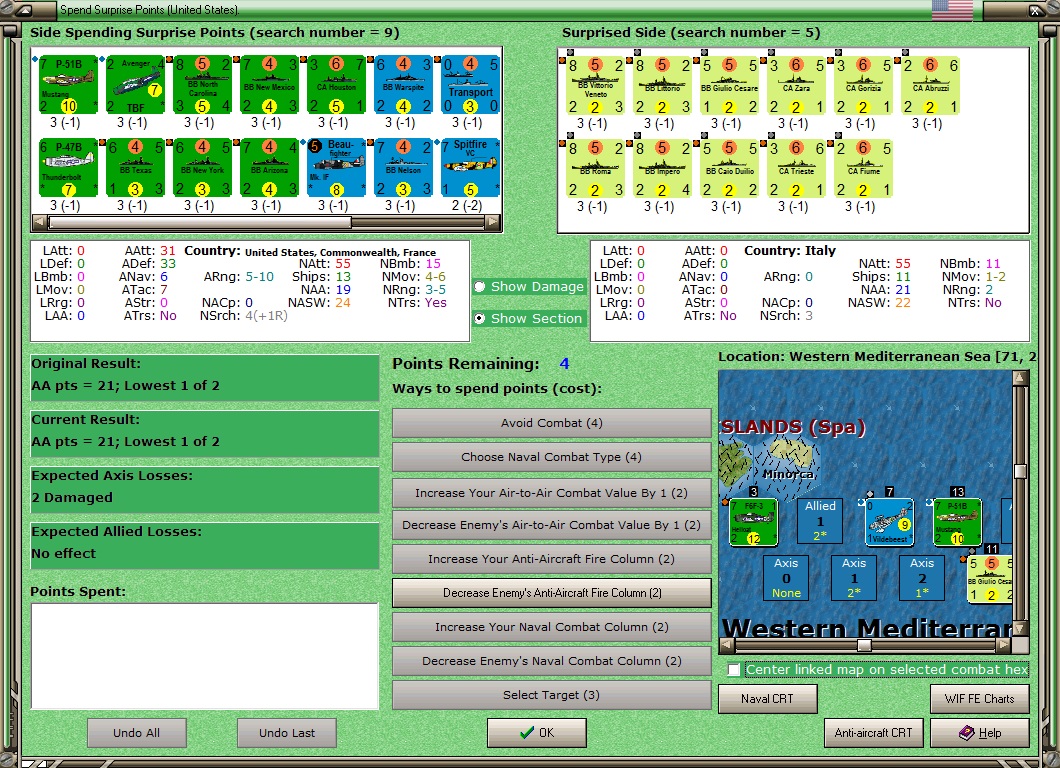Click the Points Spent list box
The width and height of the screenshot is (1060, 768).
point(204,656)
